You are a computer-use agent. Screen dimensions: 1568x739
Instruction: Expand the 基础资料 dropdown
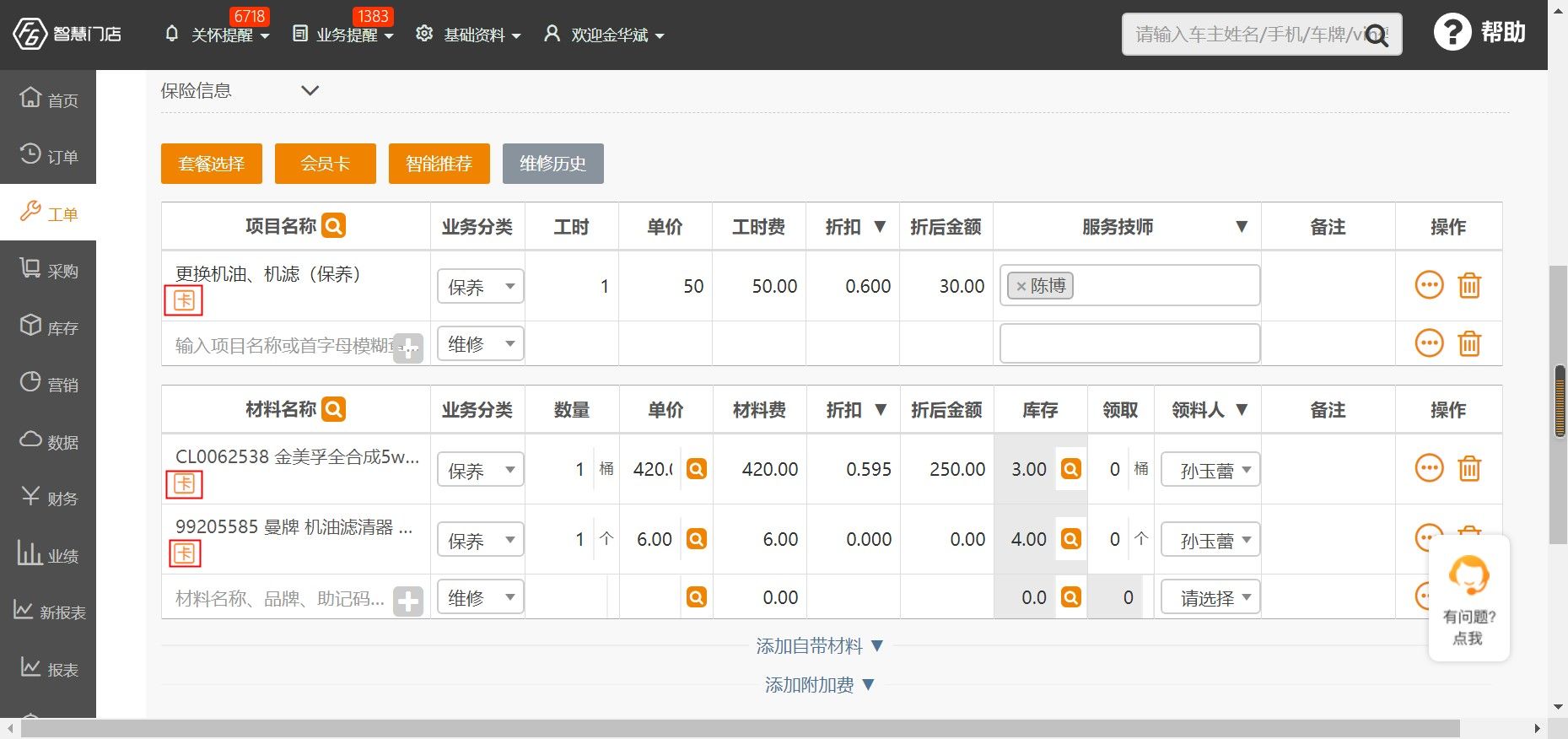[x=469, y=35]
